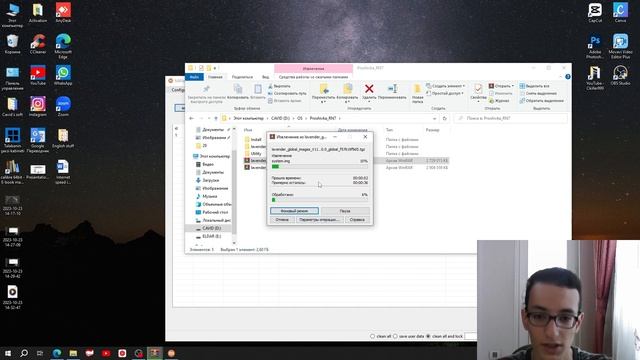
Task: Open the Adobe Photoshop desktop shortcut
Action: [x=595, y=47]
